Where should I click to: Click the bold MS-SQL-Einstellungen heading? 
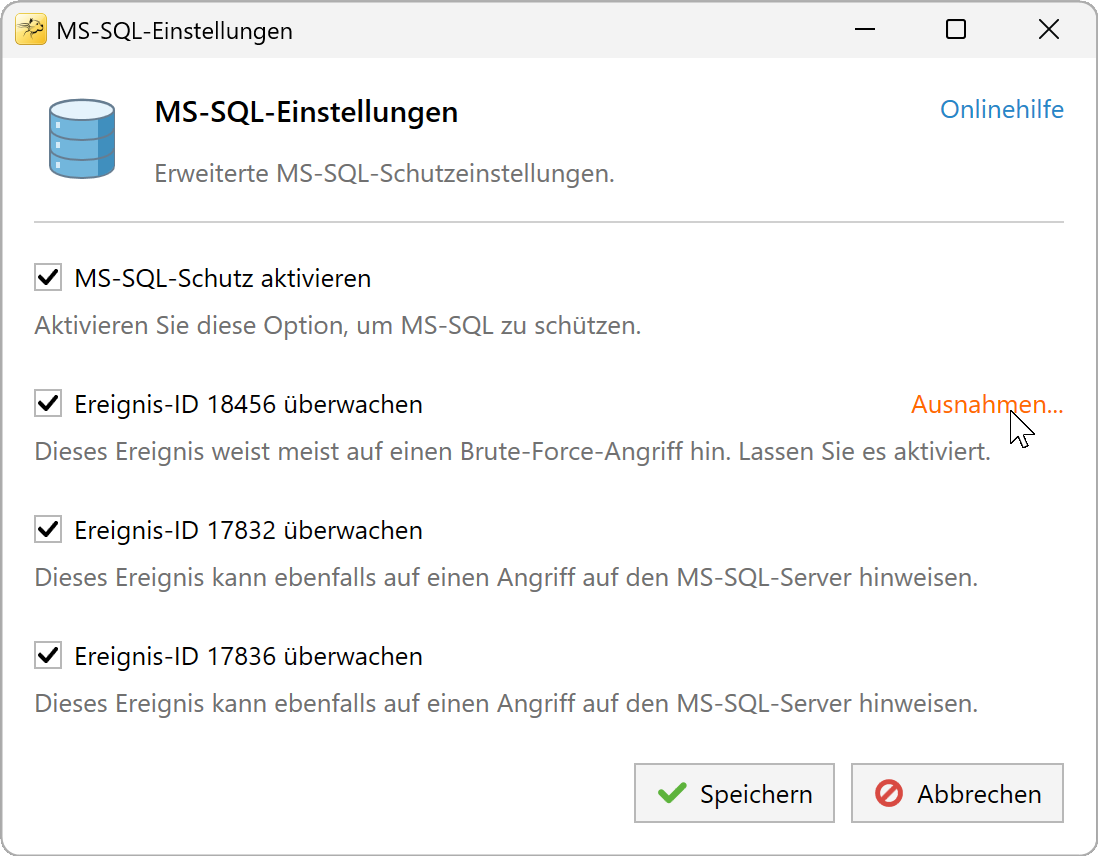tap(306, 112)
